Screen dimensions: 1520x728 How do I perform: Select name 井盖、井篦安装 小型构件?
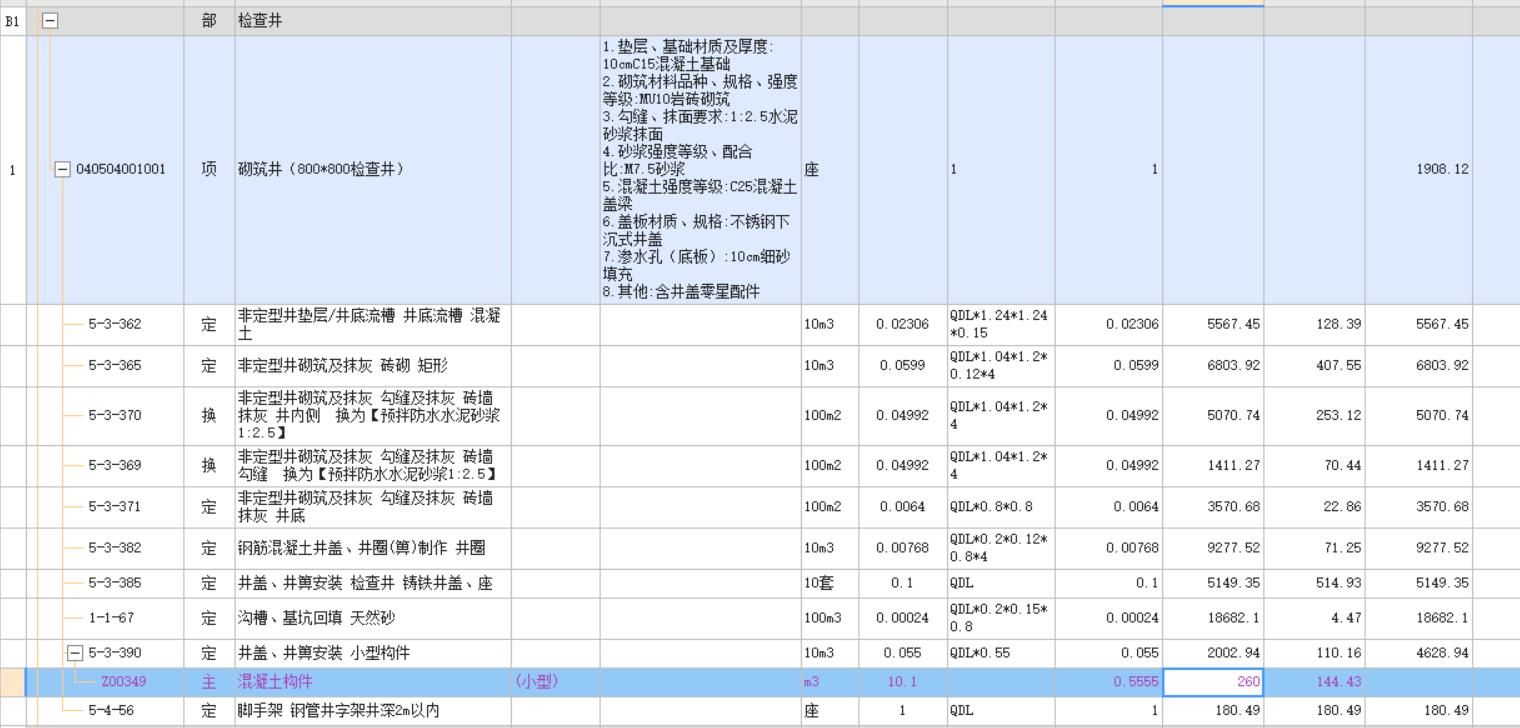click(x=324, y=653)
